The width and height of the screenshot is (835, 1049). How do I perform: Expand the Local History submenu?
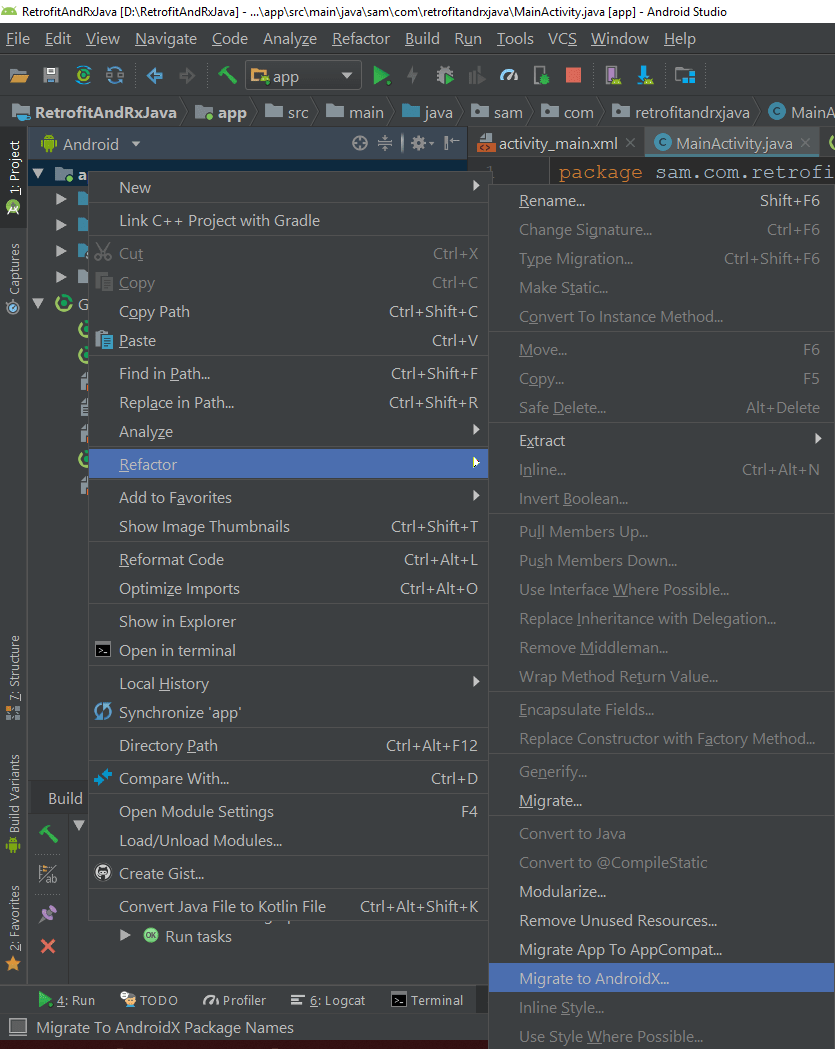[288, 683]
